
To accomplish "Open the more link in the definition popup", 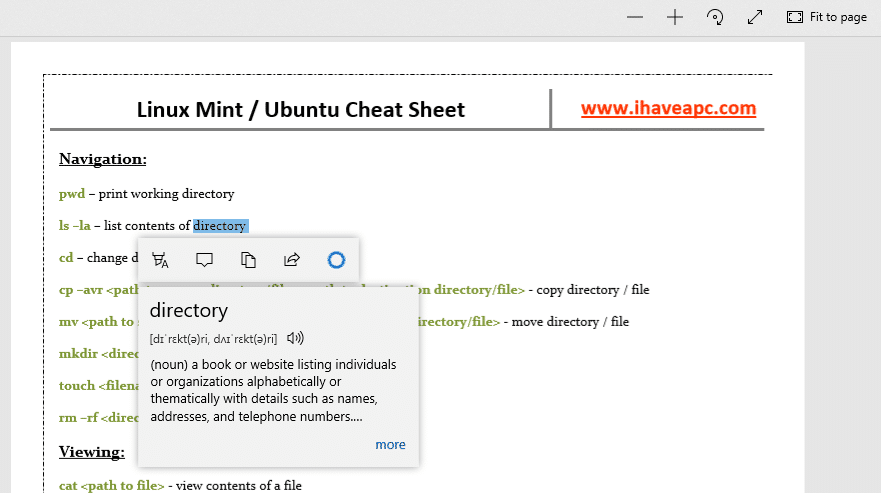I will pyautogui.click(x=390, y=445).
